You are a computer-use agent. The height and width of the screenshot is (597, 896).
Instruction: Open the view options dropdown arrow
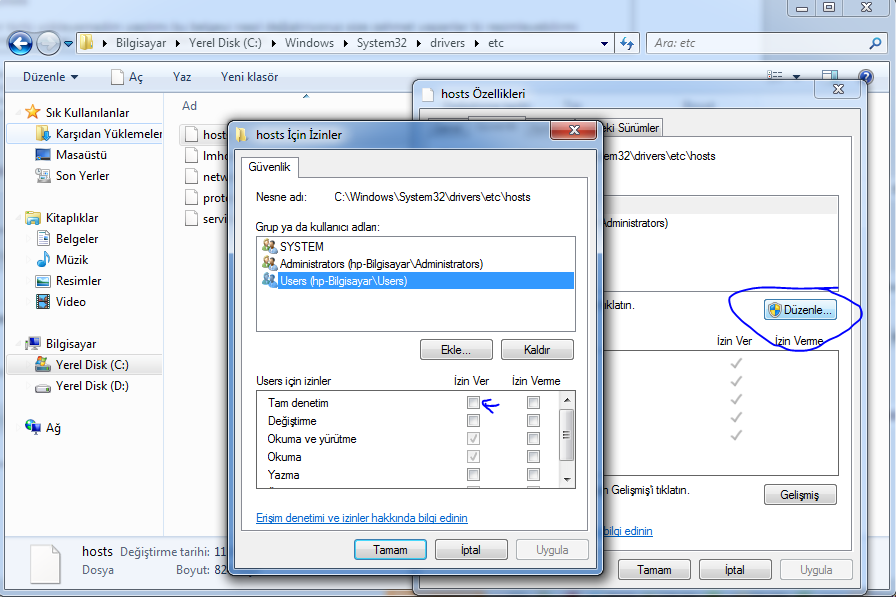(x=797, y=76)
